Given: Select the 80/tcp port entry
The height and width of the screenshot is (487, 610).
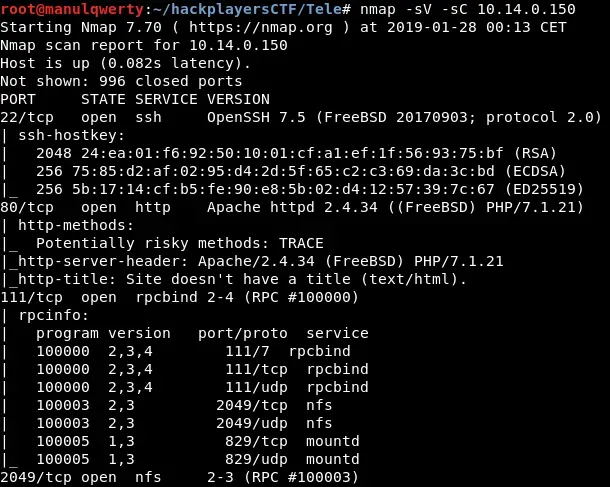Looking at the screenshot, I should [x=22, y=206].
